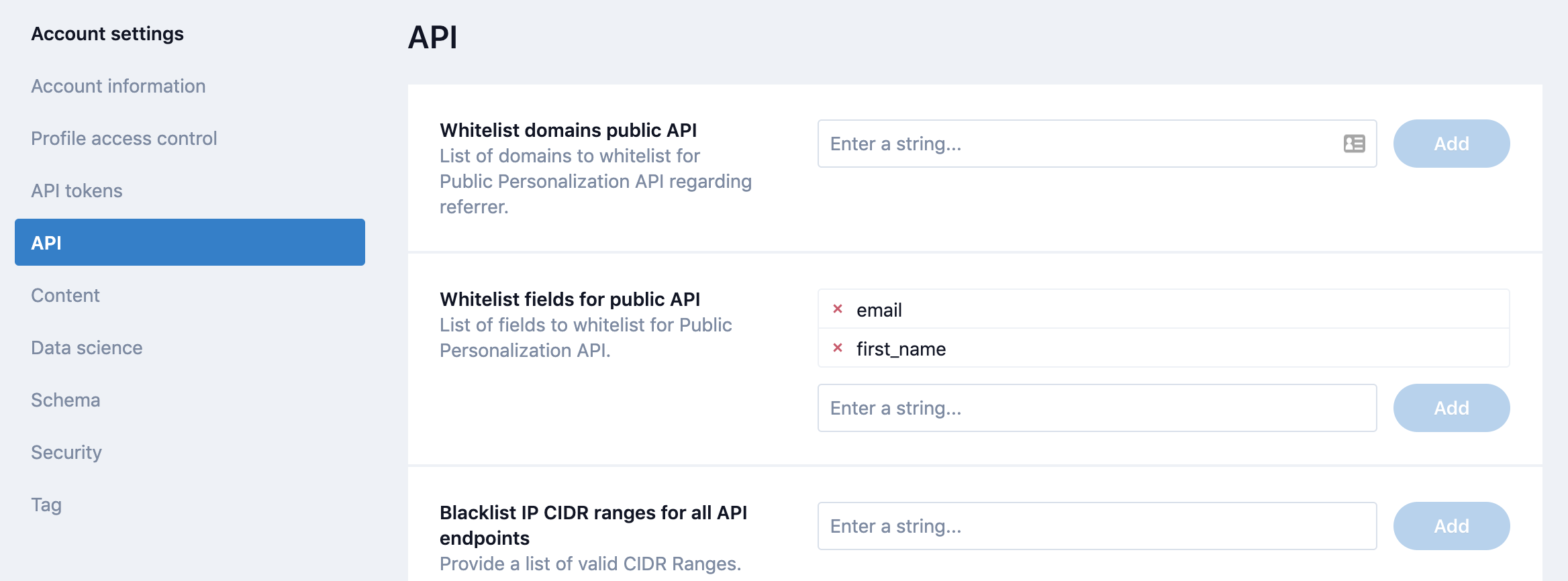Image resolution: width=1568 pixels, height=581 pixels.
Task: Open Account information settings
Action: tap(118, 87)
